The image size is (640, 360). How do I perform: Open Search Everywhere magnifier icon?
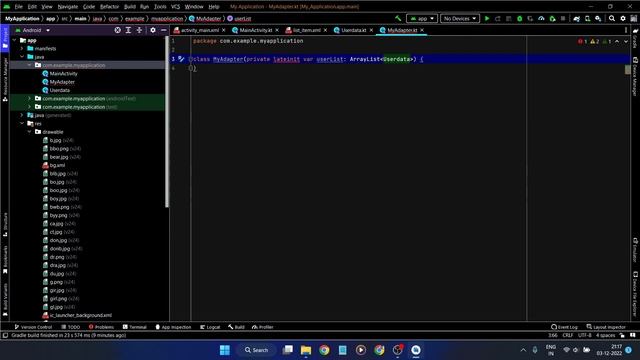pos(612,18)
